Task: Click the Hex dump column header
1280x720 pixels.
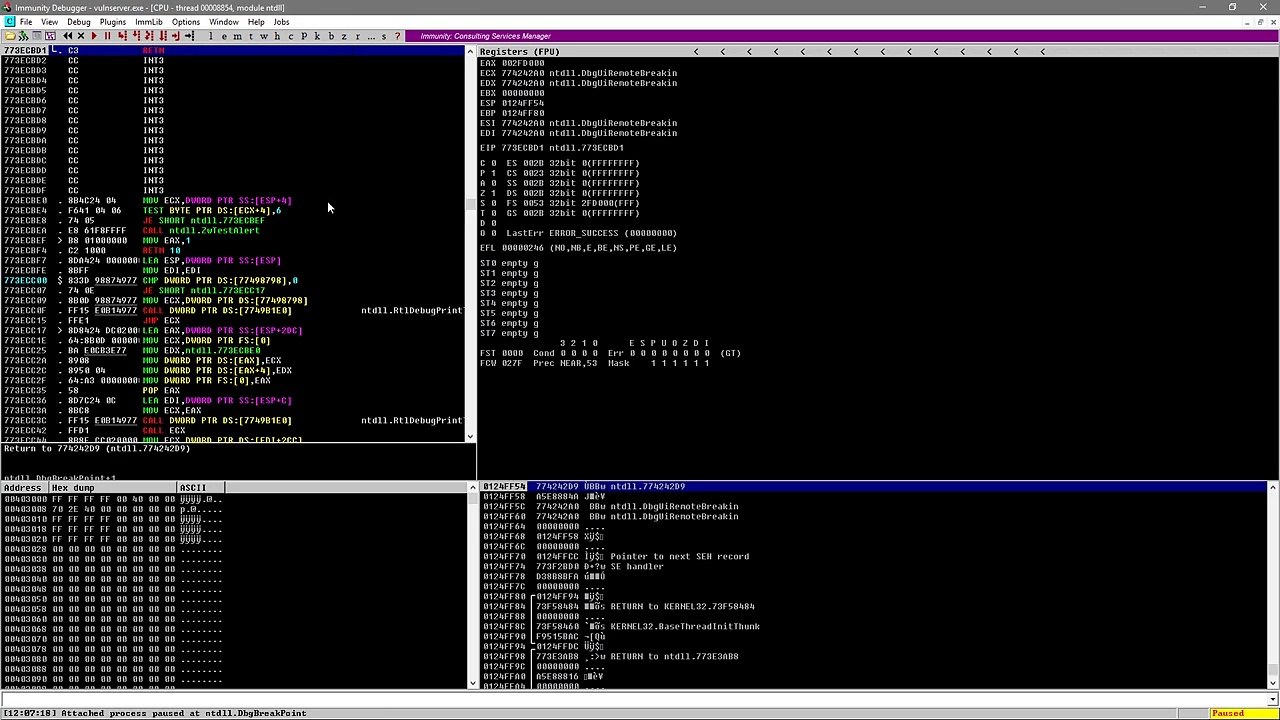Action: click(x=112, y=488)
